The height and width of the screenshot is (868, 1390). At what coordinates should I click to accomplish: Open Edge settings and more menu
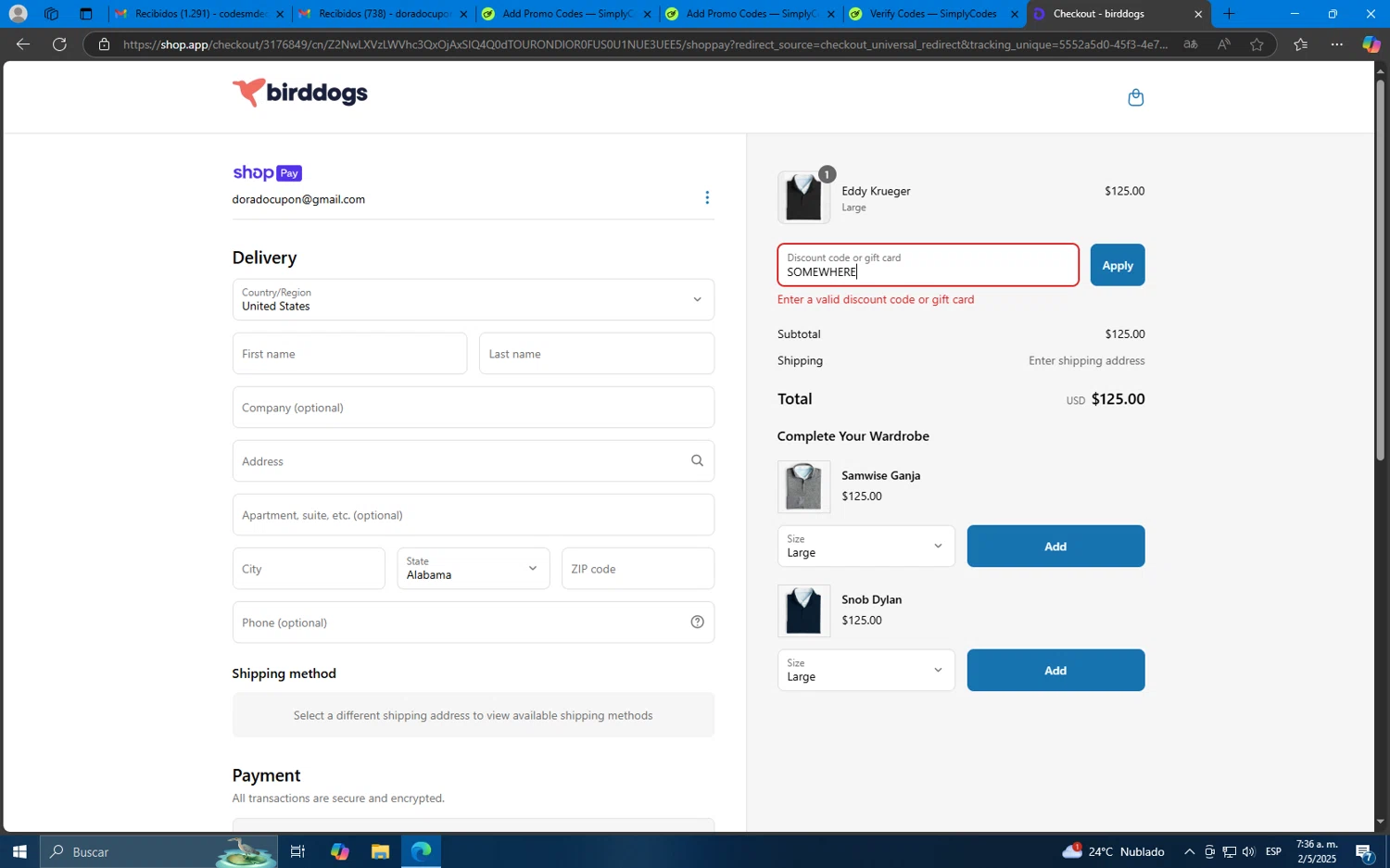[1336, 44]
